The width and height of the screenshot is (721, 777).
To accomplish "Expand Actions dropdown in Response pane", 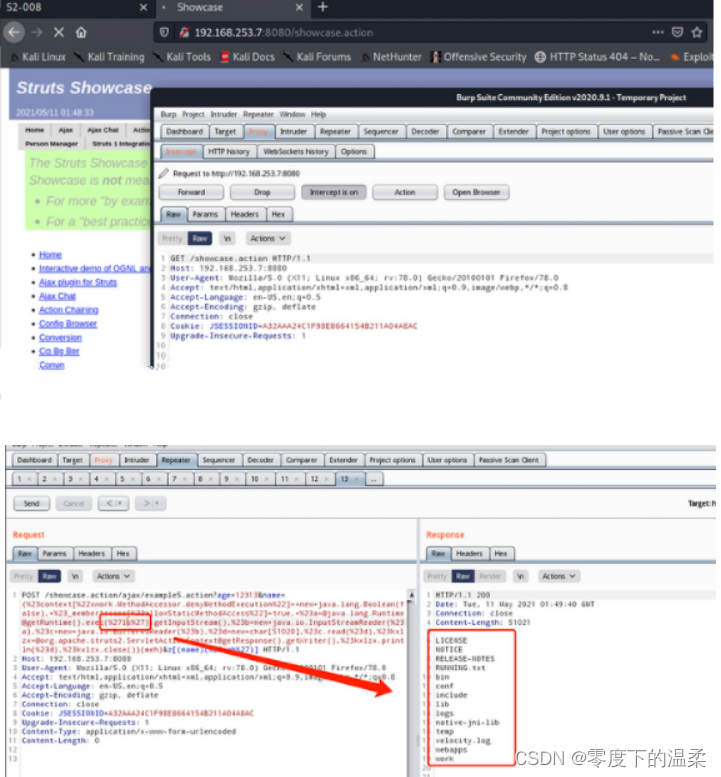I will [559, 576].
